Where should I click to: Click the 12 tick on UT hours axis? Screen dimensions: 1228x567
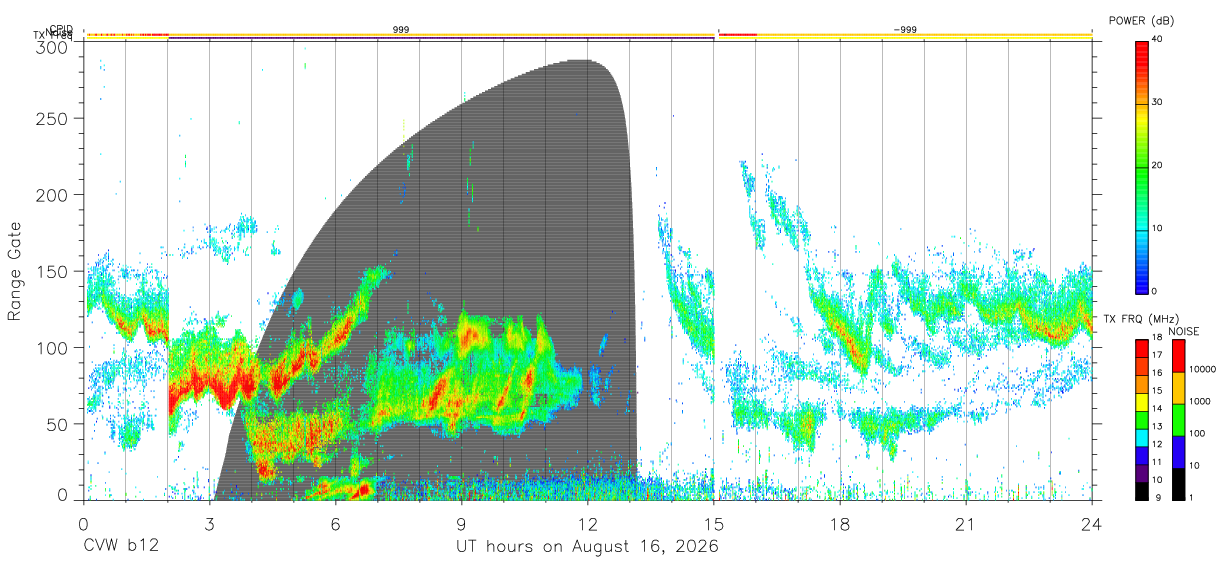(x=588, y=524)
